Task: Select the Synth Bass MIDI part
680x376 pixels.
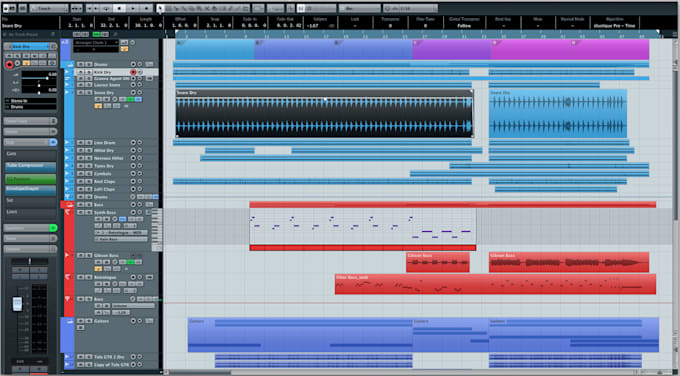Action: pos(363,229)
